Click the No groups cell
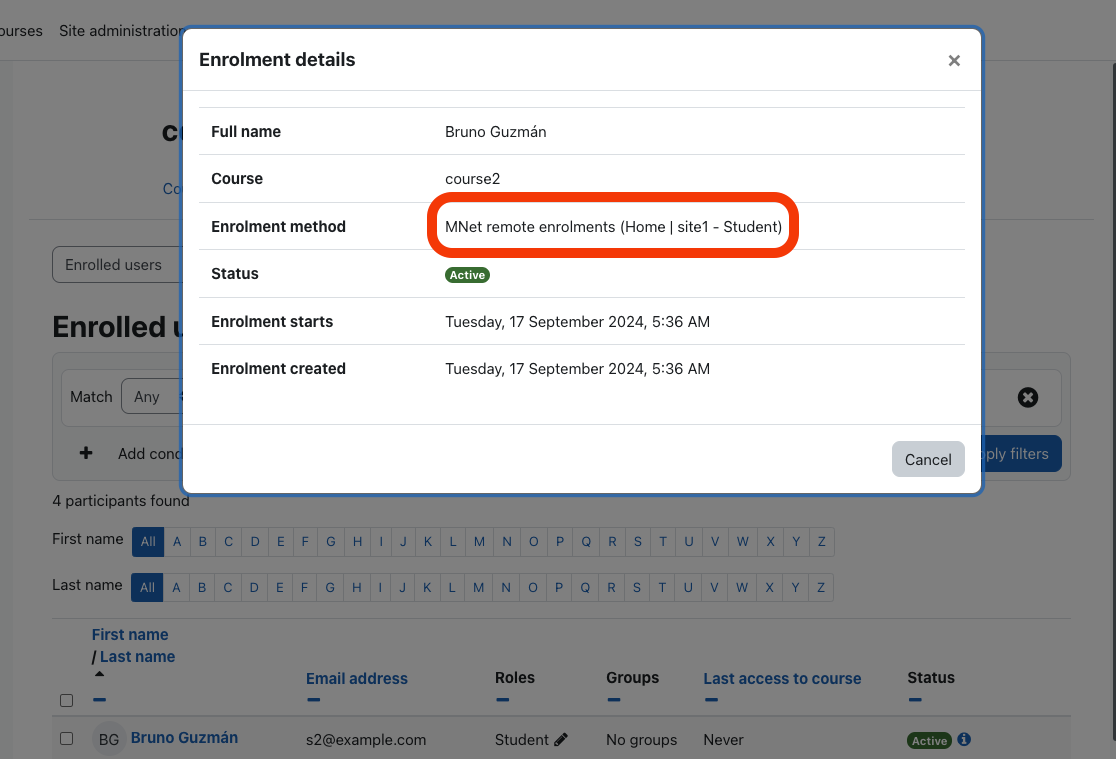Image resolution: width=1116 pixels, height=759 pixels. pyautogui.click(x=641, y=740)
